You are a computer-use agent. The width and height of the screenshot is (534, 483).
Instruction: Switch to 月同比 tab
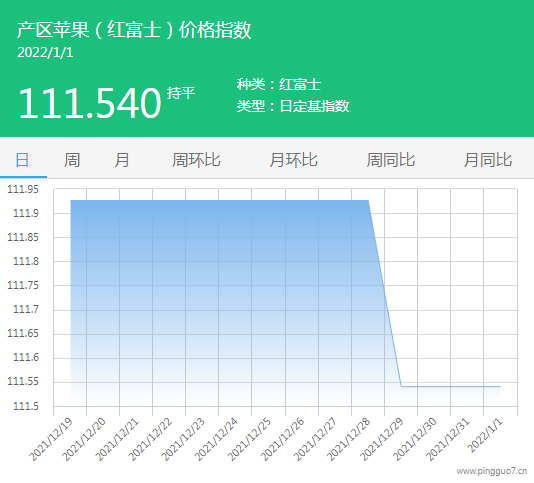(x=488, y=160)
